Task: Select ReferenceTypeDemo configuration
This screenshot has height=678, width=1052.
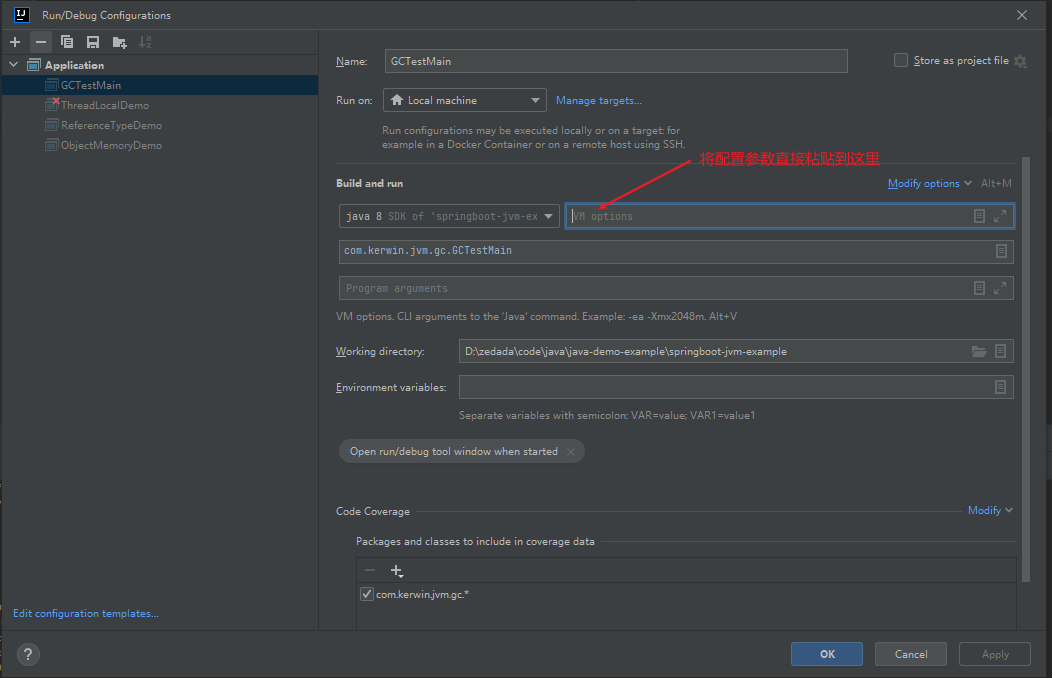Action: (160, 125)
